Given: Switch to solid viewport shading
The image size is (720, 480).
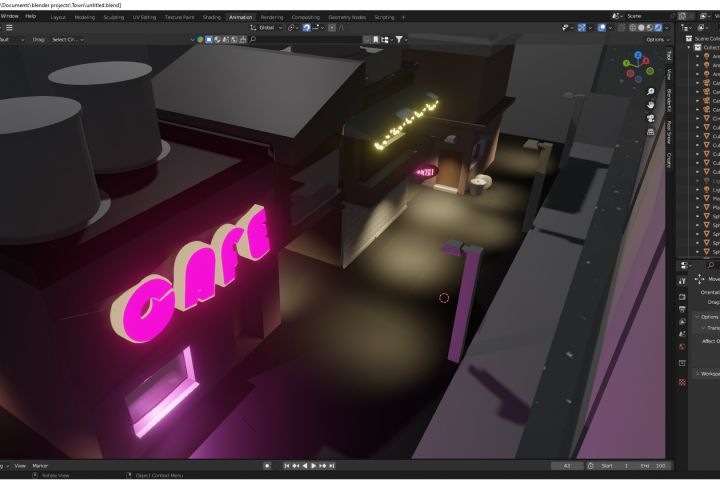Looking at the screenshot, I should (641, 28).
